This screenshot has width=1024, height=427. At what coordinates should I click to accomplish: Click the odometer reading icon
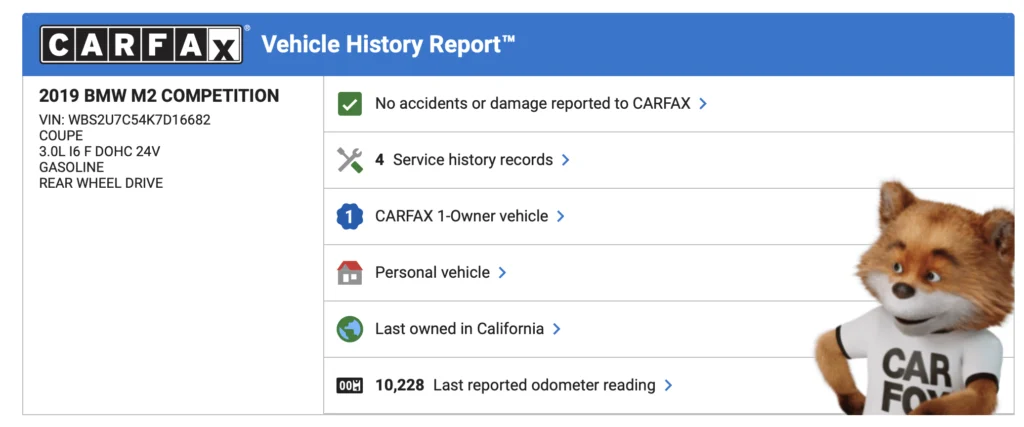349,385
